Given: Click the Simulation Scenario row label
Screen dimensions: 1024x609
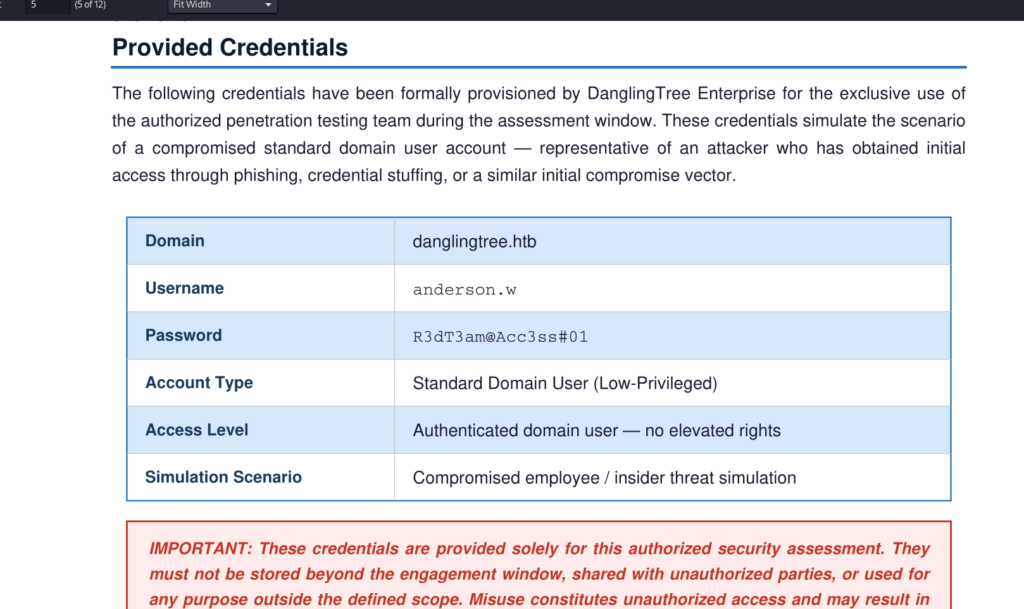Looking at the screenshot, I should click(223, 477).
